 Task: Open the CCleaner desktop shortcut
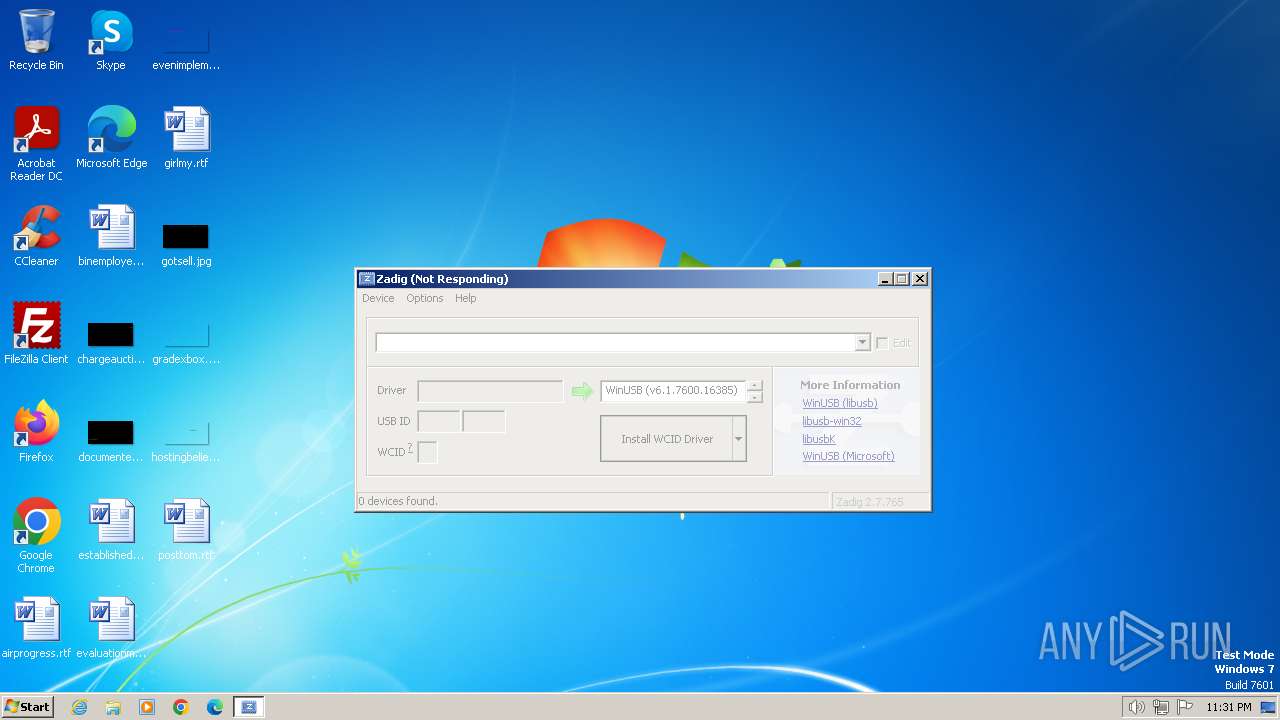pyautogui.click(x=36, y=236)
